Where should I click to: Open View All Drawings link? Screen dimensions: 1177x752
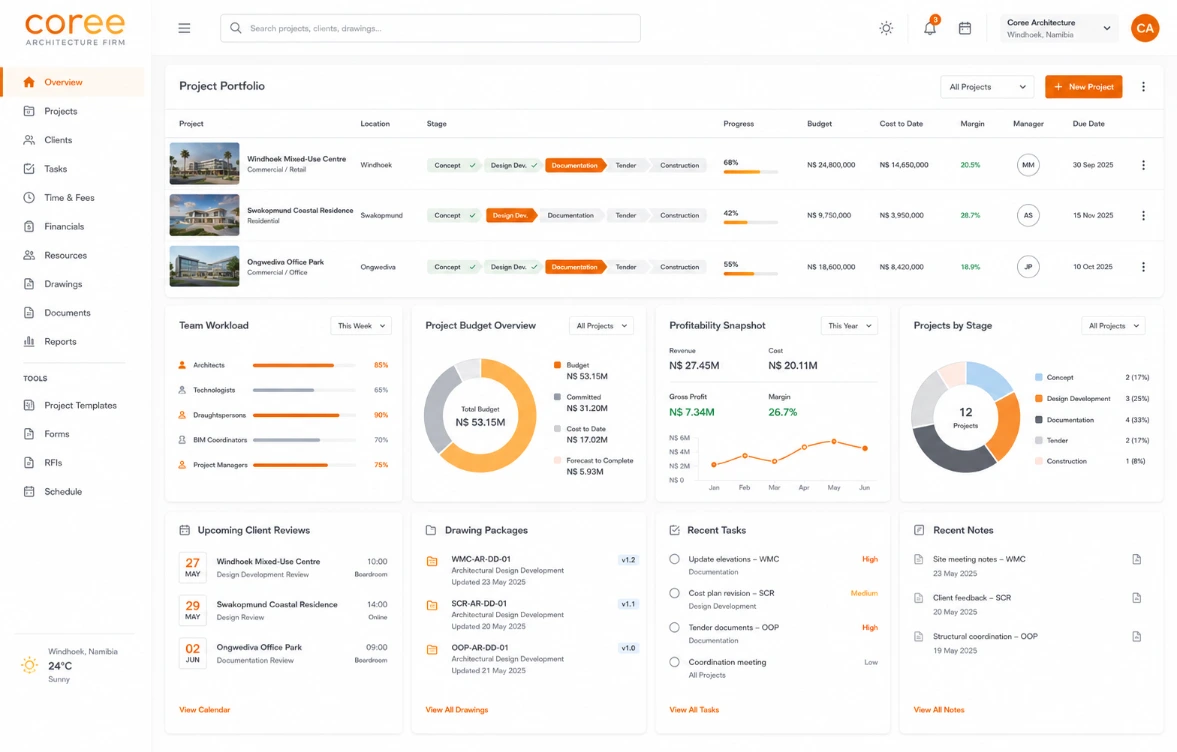[x=456, y=709]
